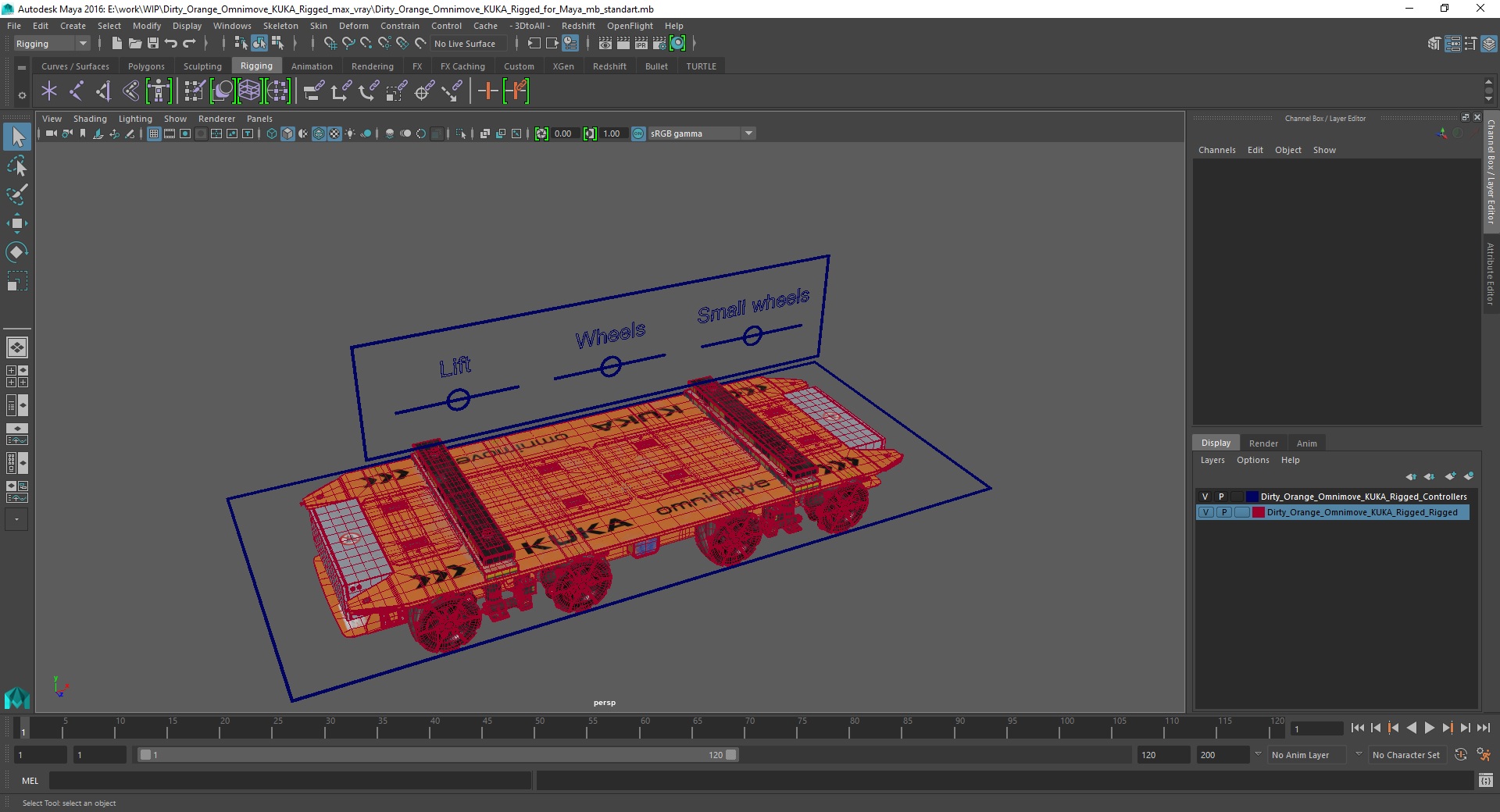
Task: Click the playback range slider bar
Action: [437, 755]
